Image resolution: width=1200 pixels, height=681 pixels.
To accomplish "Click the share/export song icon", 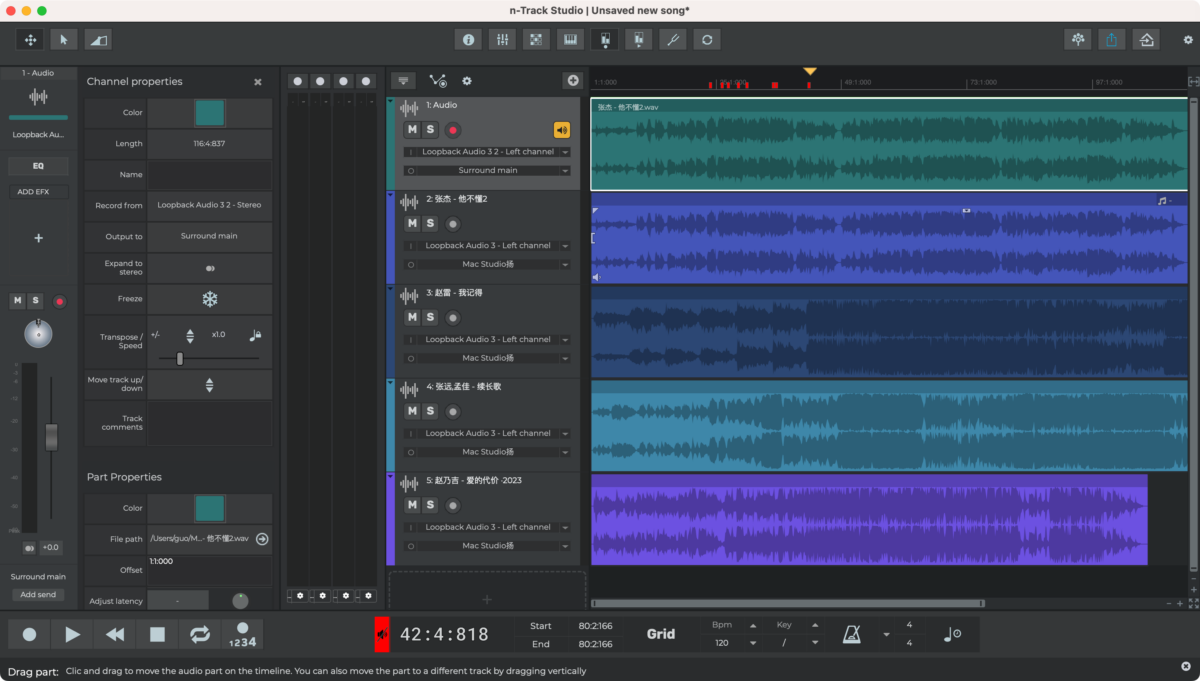I will click(1112, 39).
